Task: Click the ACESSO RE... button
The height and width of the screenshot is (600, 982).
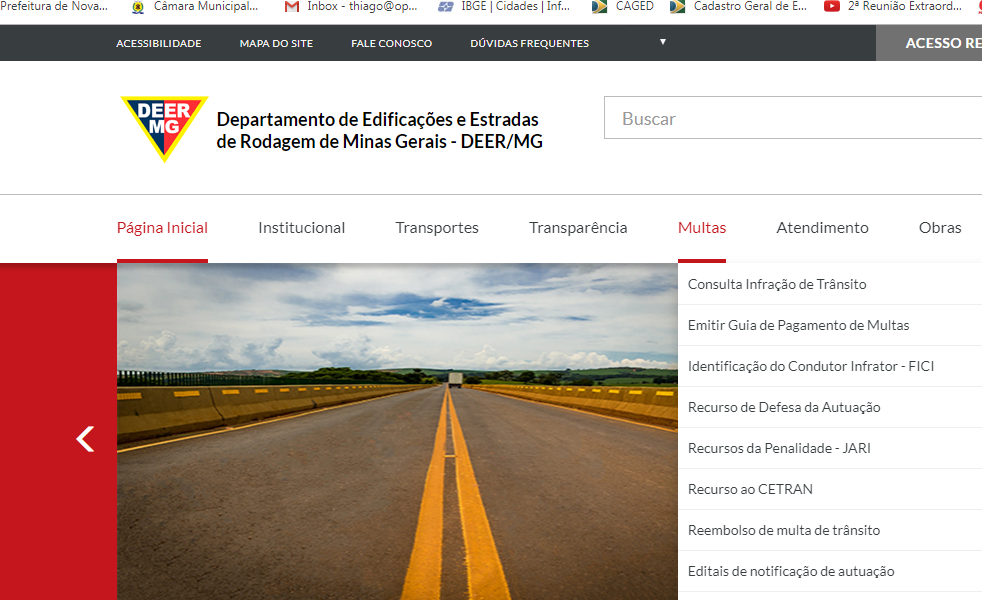Action: tap(929, 43)
